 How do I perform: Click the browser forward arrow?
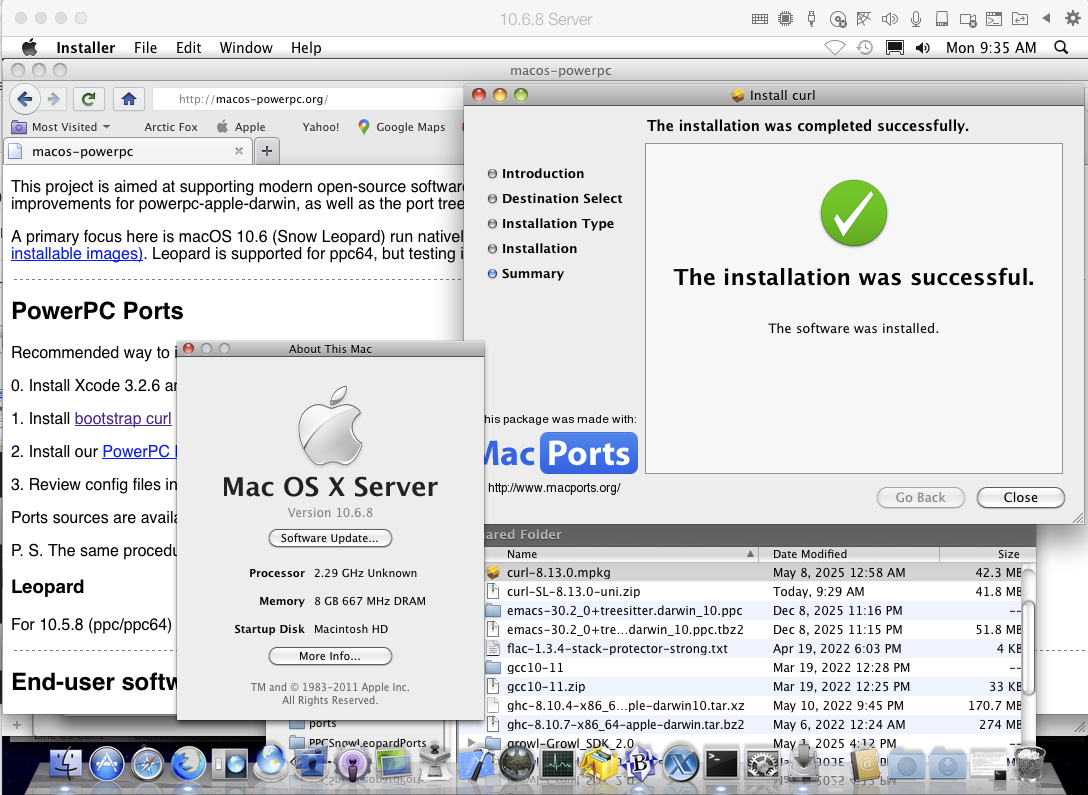54,99
